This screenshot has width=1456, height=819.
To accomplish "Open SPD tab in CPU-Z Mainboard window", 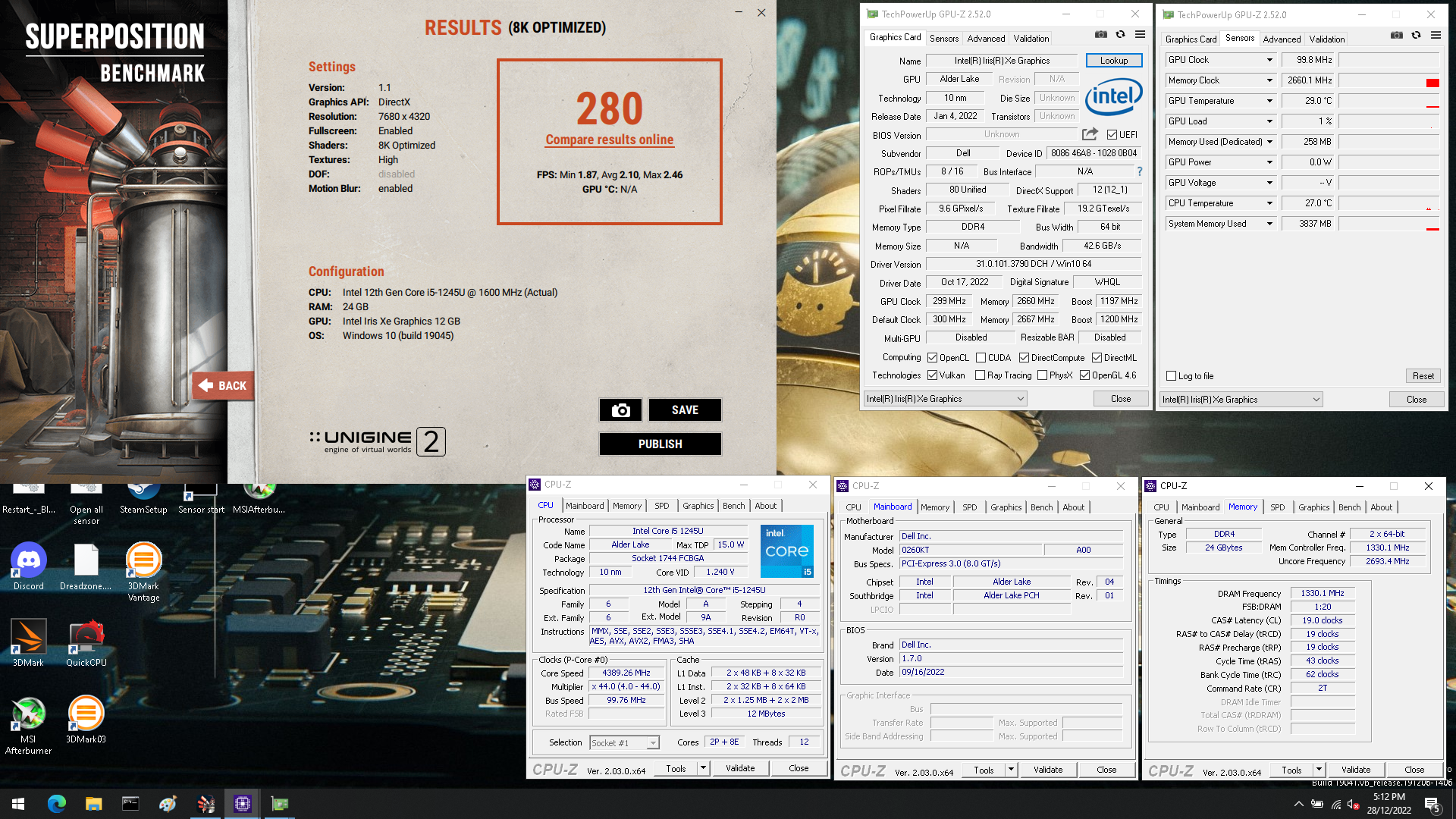I will coord(969,507).
